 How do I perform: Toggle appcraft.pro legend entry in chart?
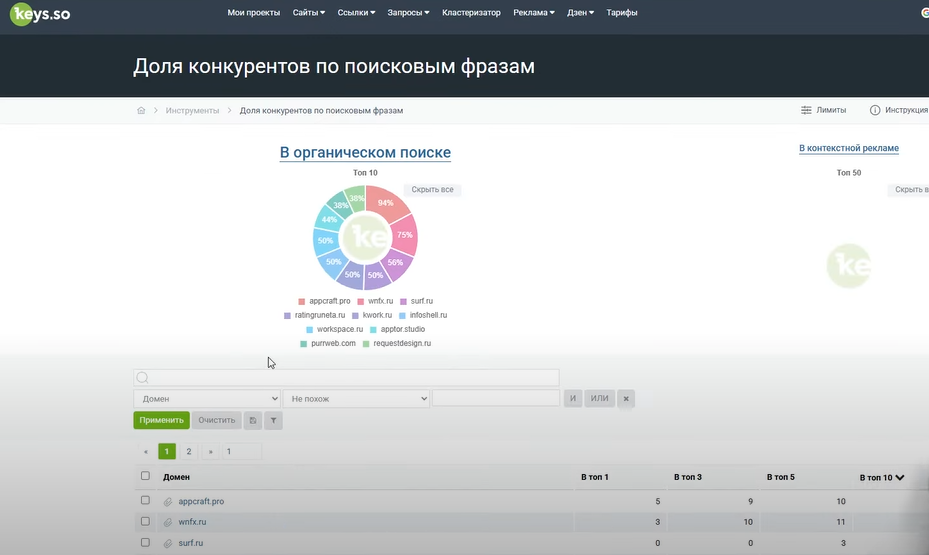pyautogui.click(x=324, y=301)
